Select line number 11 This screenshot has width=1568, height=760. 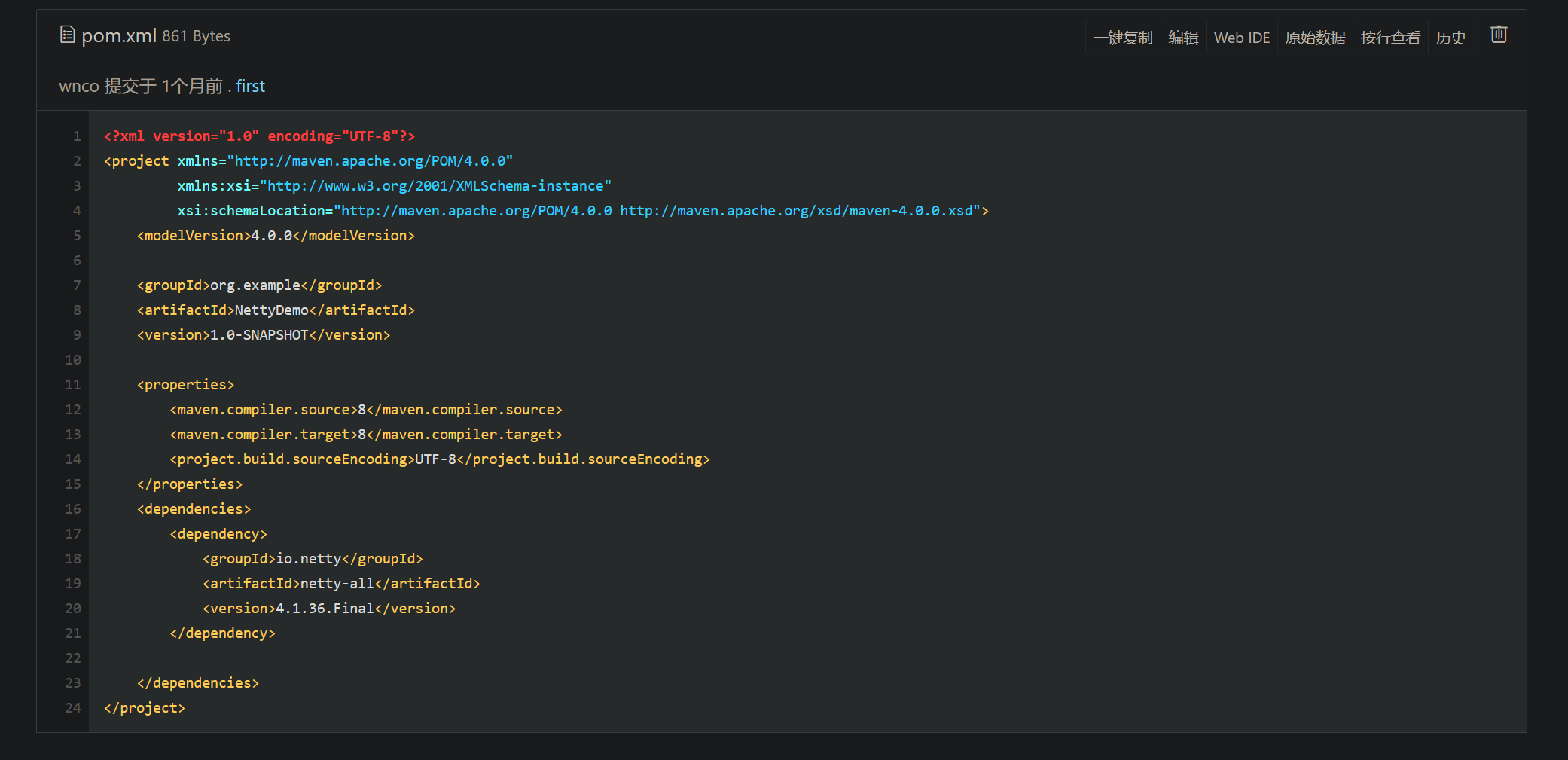[73, 385]
